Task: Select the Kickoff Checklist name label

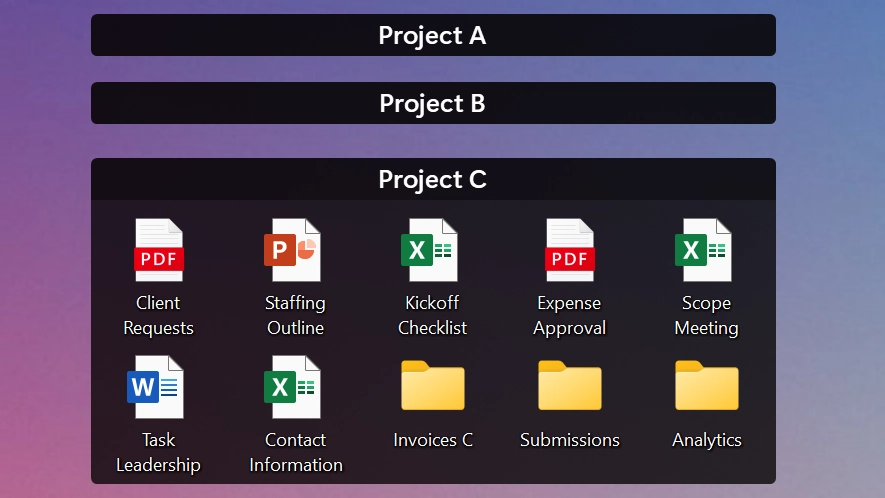Action: [432, 315]
